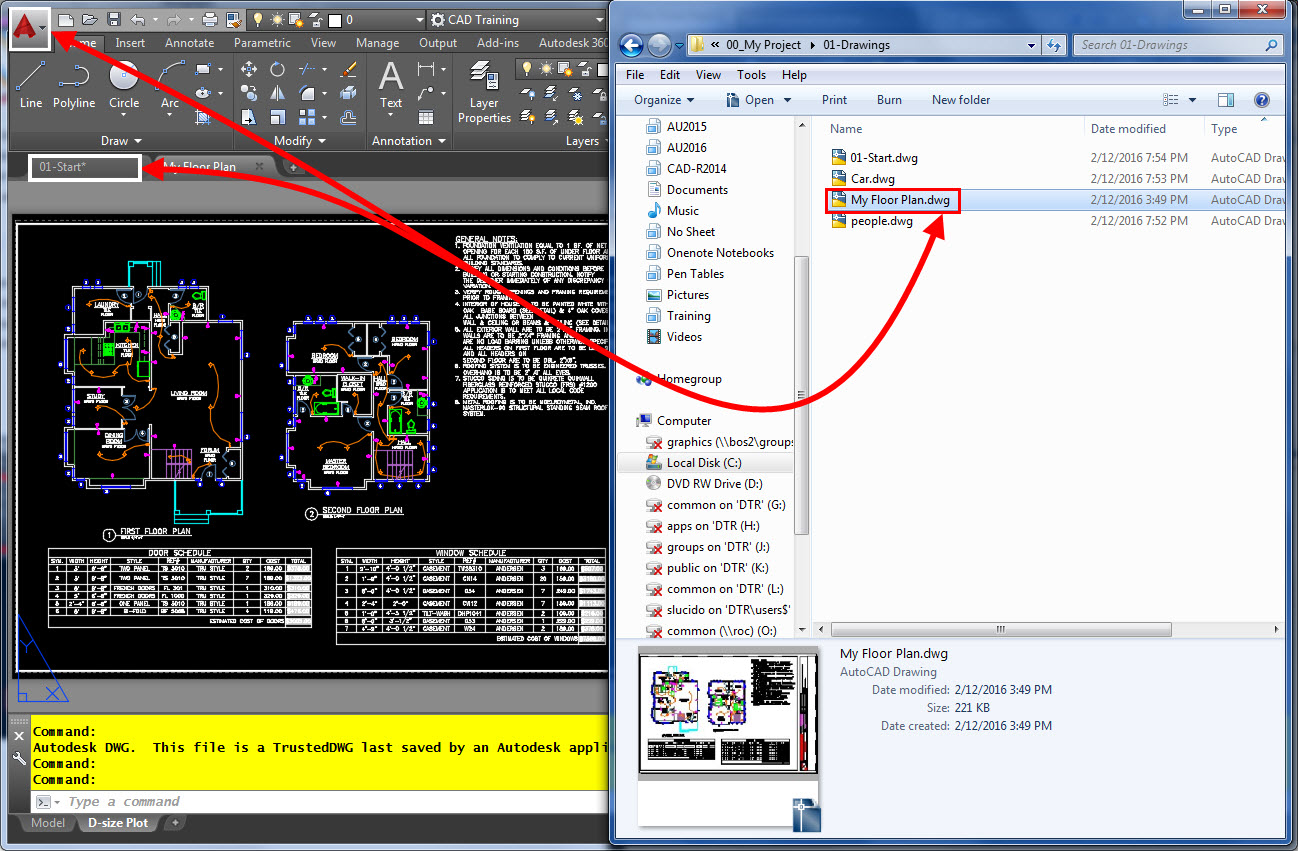Open the change view dropdown arrow in Explorer

coord(1193,100)
